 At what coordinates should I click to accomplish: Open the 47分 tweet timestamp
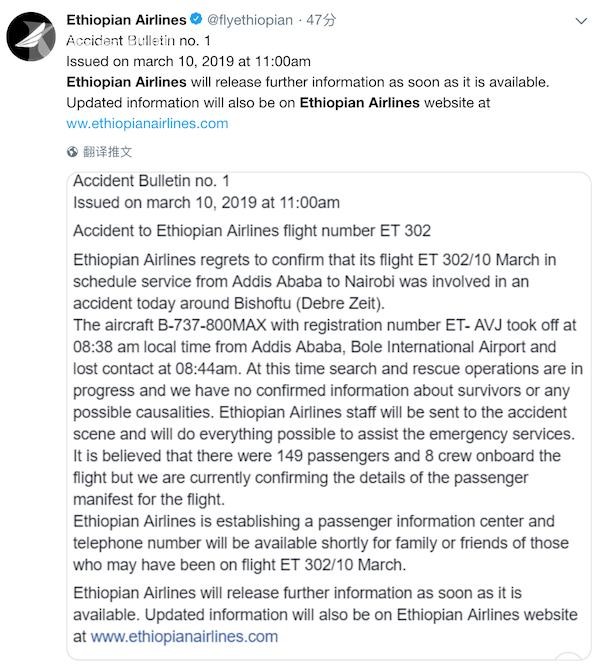tap(321, 20)
